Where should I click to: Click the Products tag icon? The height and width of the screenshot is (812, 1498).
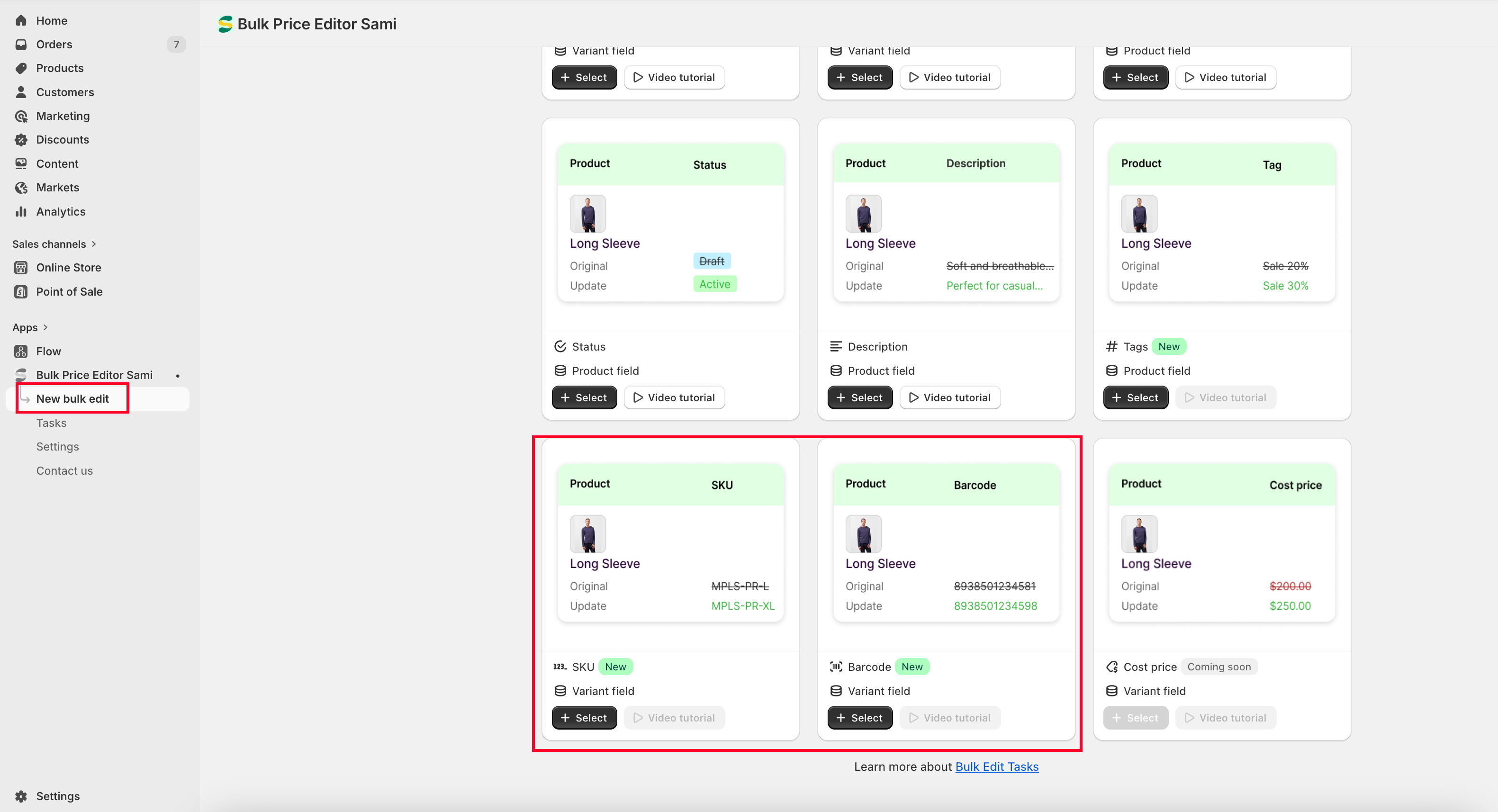pyautogui.click(x=21, y=68)
